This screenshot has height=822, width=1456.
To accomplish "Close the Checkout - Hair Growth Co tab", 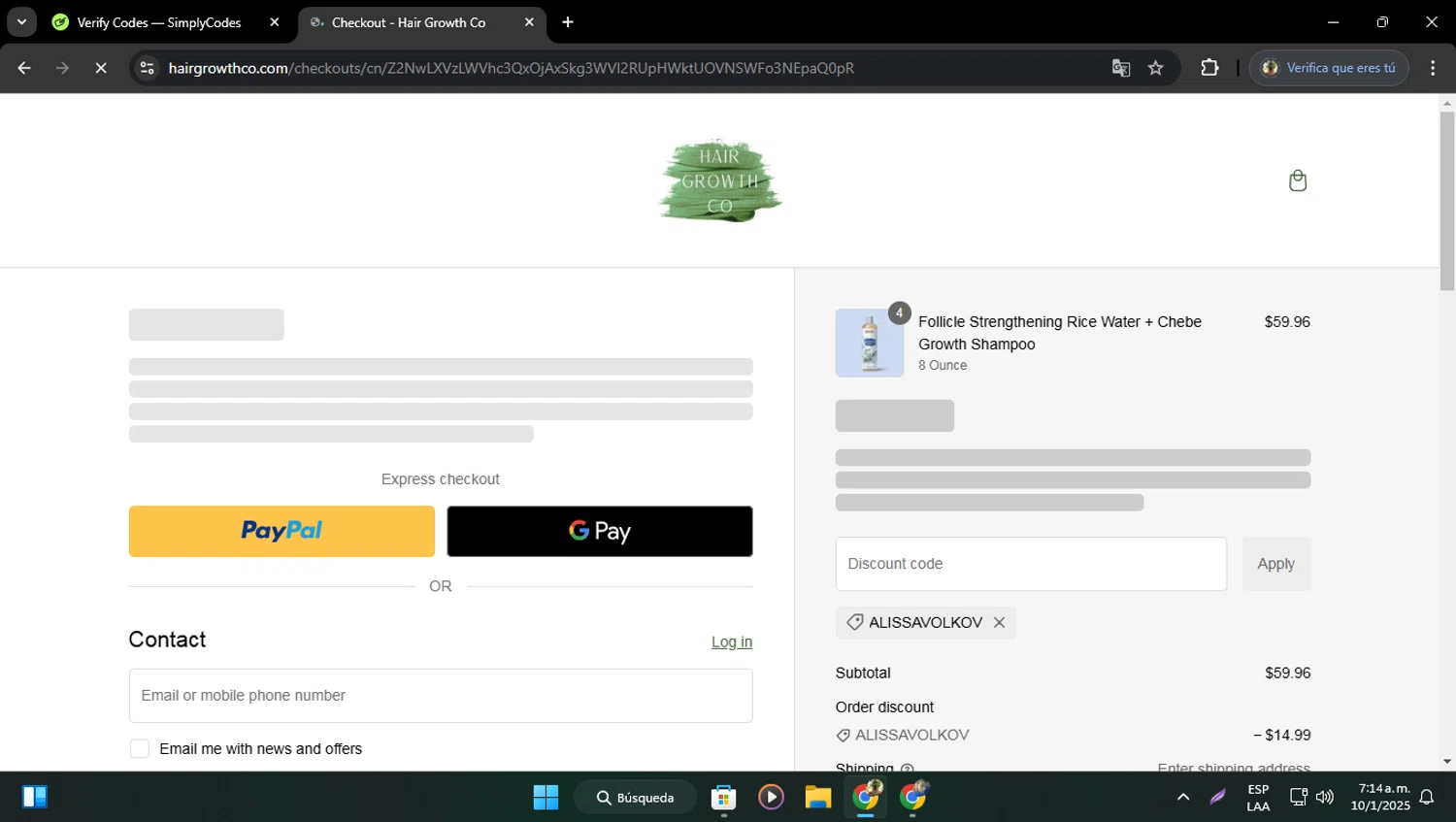I will coord(529,22).
